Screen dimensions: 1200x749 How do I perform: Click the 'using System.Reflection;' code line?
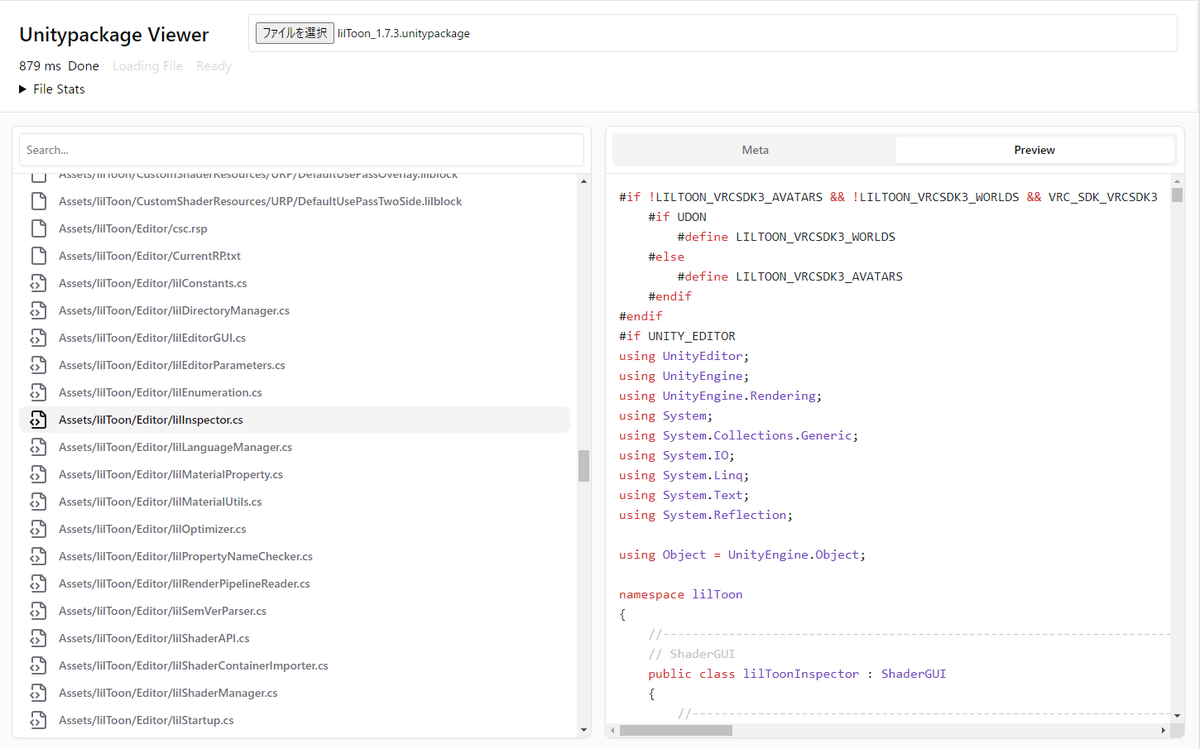pos(706,515)
